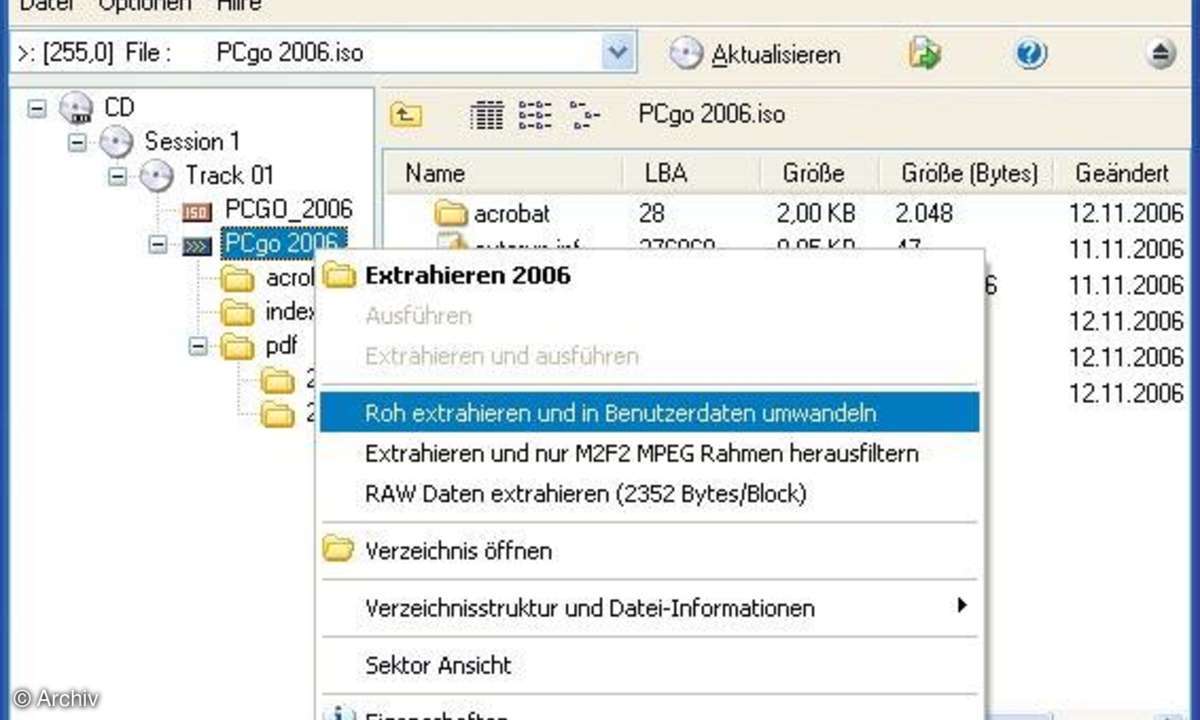This screenshot has height=720, width=1200.
Task: Open the blue help question mark icon
Action: coord(1030,54)
